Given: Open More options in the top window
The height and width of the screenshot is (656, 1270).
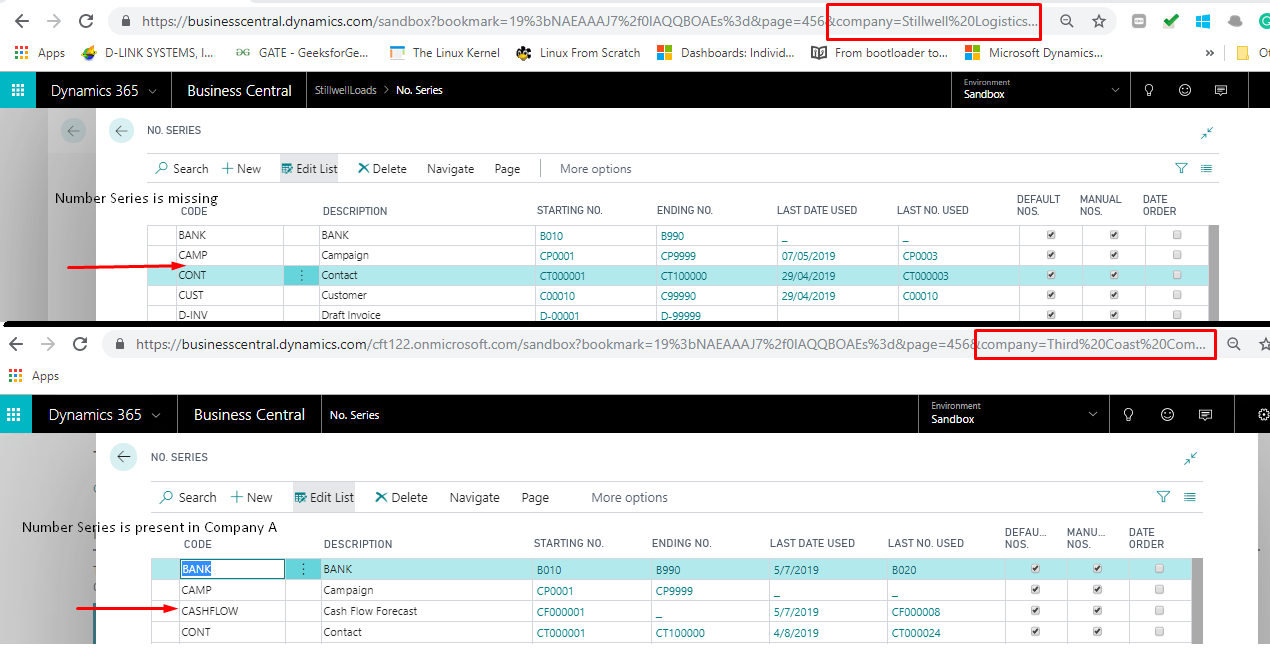Looking at the screenshot, I should coord(595,169).
